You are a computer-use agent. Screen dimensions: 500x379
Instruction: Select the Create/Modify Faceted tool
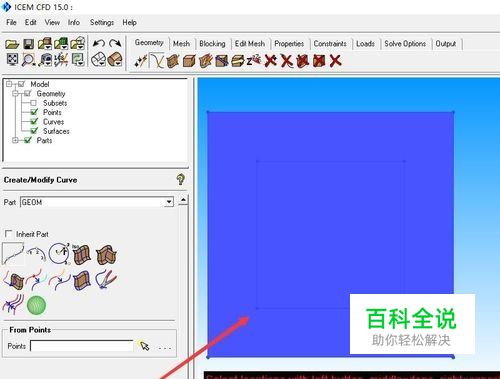click(x=205, y=61)
